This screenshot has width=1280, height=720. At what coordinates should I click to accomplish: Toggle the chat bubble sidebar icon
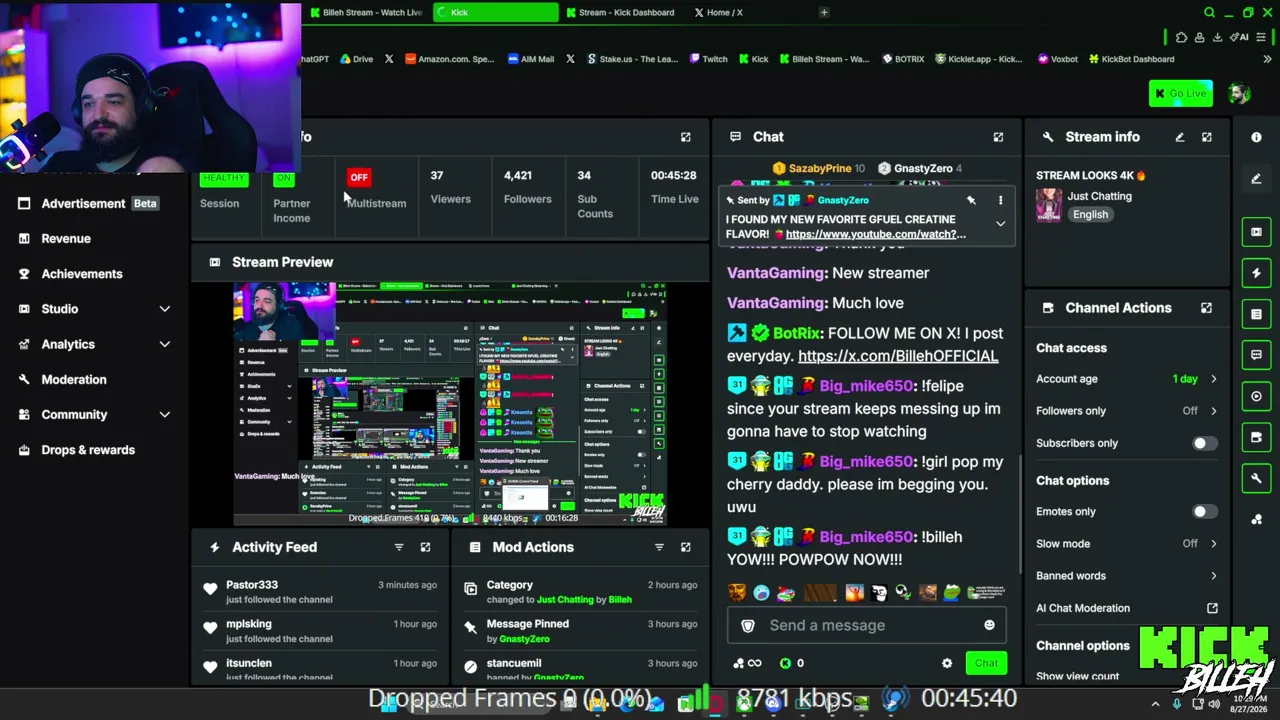[1256, 355]
